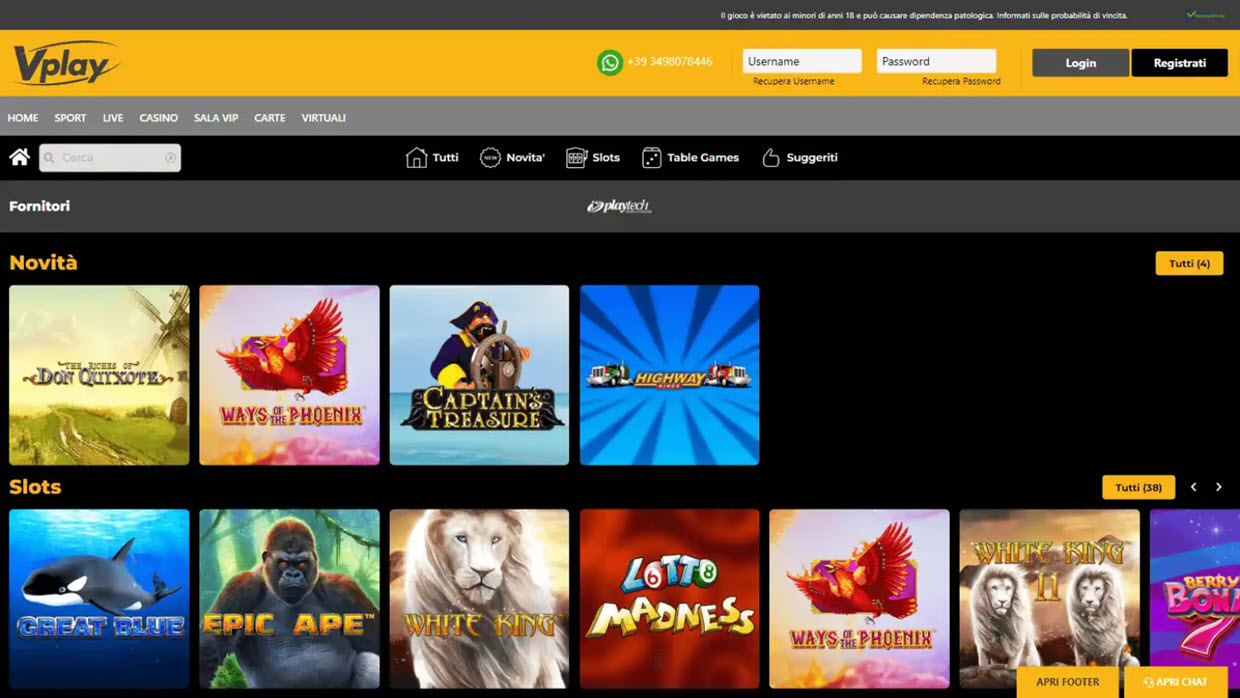Open the VIRTUALI menu item
1240x698 pixels.
(324, 118)
